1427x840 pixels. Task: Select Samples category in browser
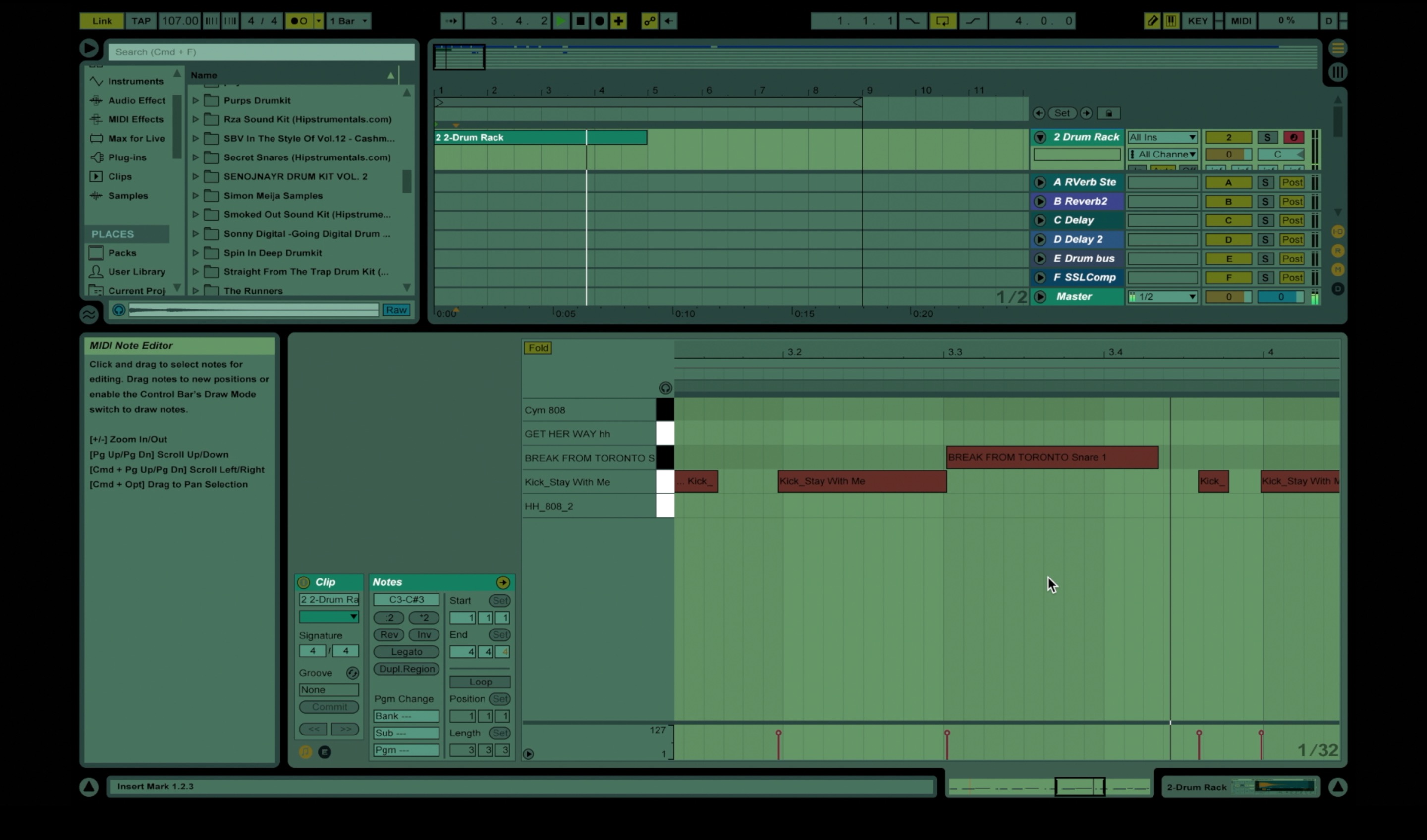tap(128, 195)
